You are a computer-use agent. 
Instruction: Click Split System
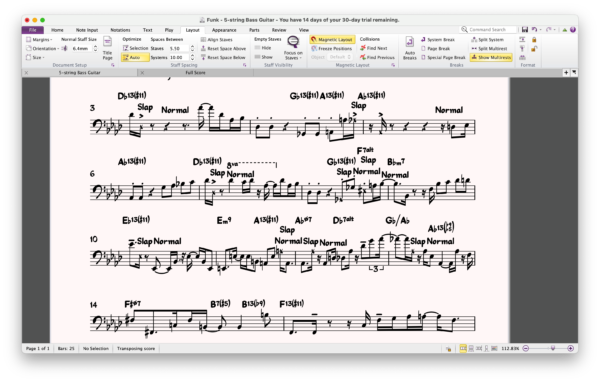click(488, 39)
